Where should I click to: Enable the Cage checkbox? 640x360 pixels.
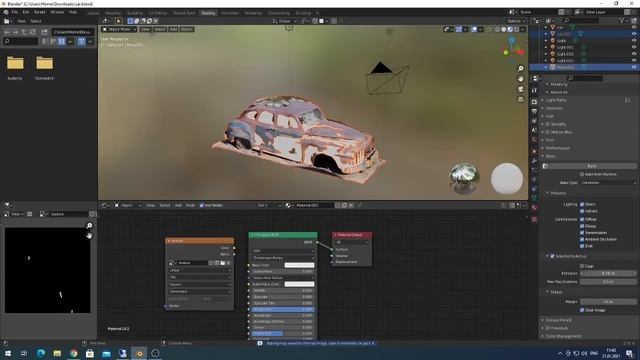(582, 266)
